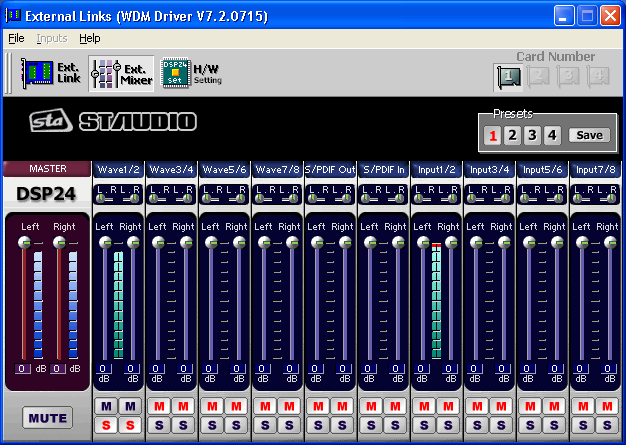Viewport: 626px width, 445px height.
Task: Mute the Wave5/6 right channel
Action: [x=236, y=406]
